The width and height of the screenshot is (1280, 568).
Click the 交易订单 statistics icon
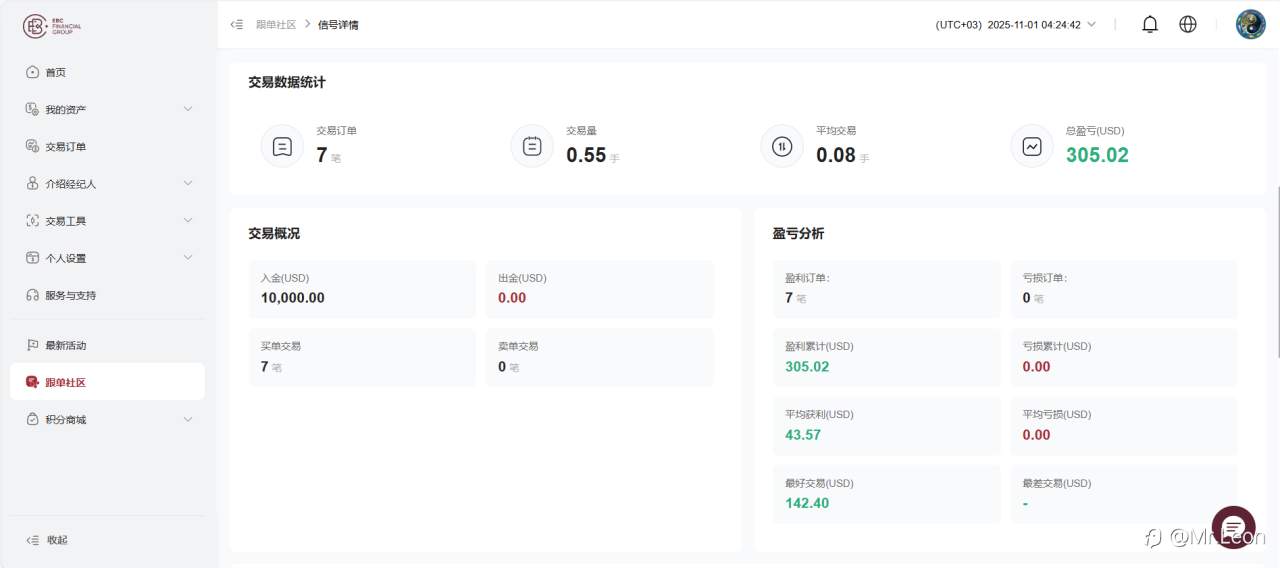click(x=282, y=146)
